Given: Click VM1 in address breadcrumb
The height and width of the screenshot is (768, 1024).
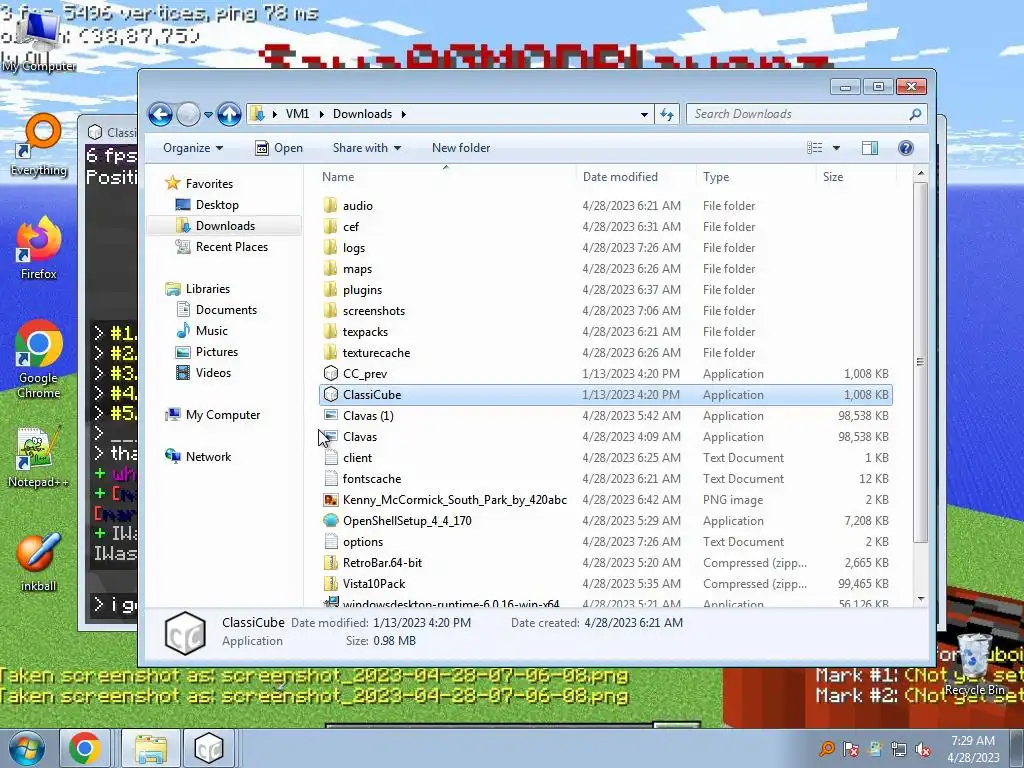Looking at the screenshot, I should click(297, 114).
